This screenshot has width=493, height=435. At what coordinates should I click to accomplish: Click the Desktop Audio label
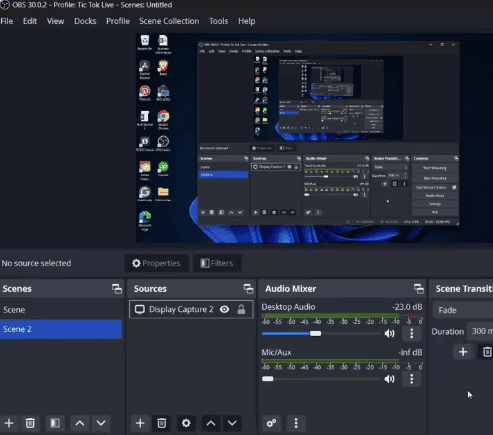288,307
